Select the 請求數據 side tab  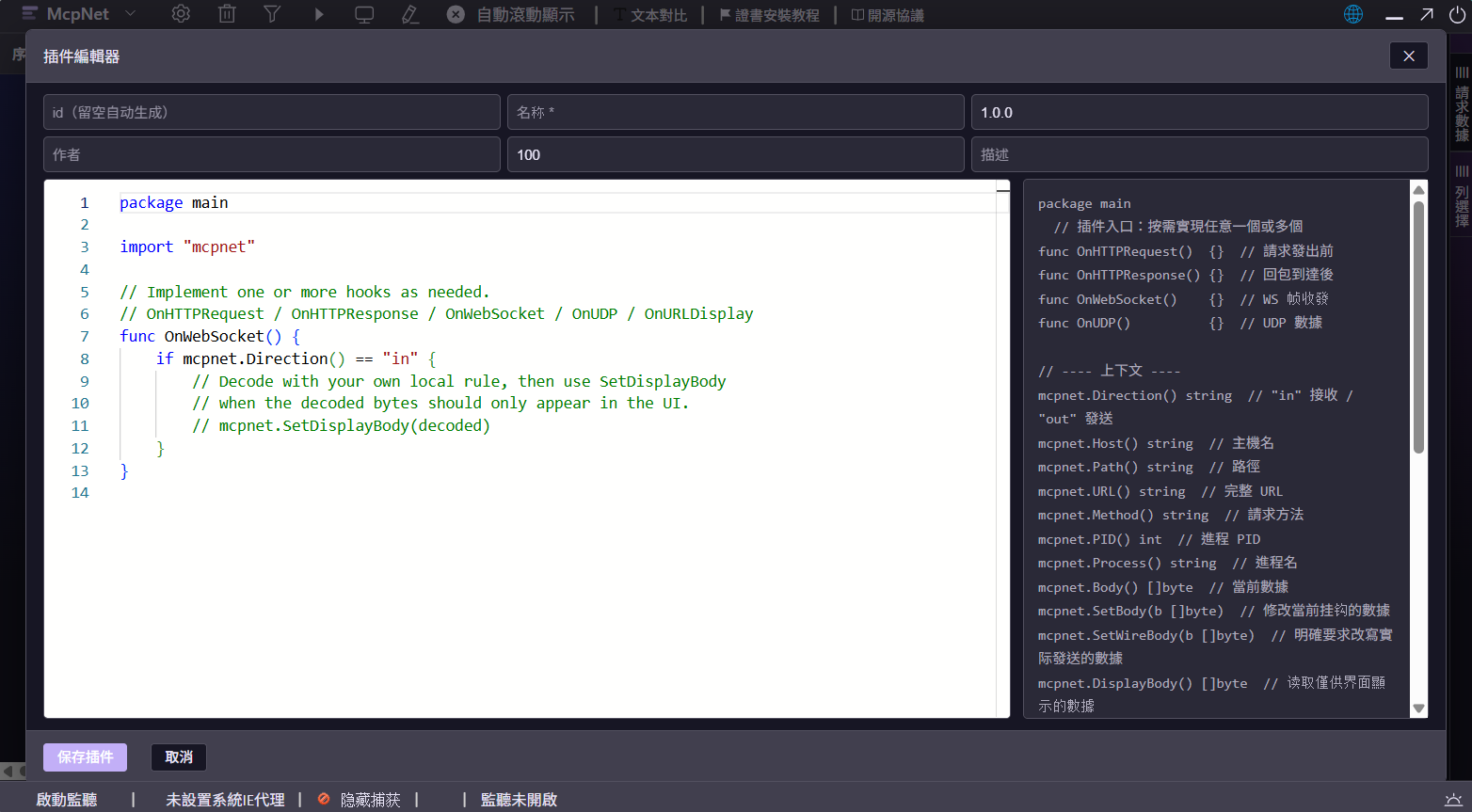pyautogui.click(x=1462, y=104)
